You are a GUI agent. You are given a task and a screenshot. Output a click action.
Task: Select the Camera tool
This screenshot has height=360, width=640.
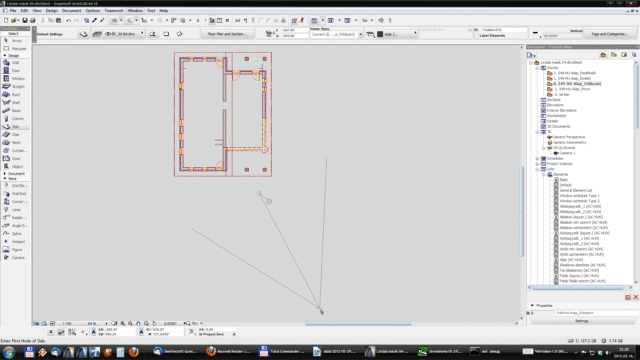15,258
